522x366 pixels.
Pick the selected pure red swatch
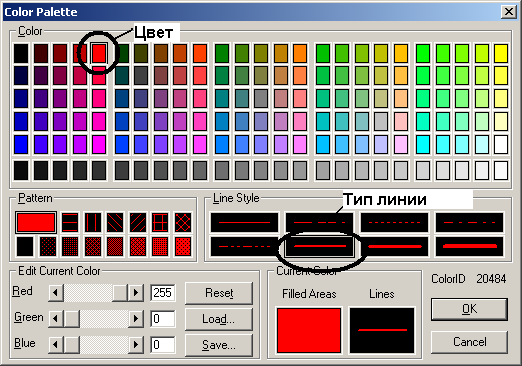click(x=99, y=53)
